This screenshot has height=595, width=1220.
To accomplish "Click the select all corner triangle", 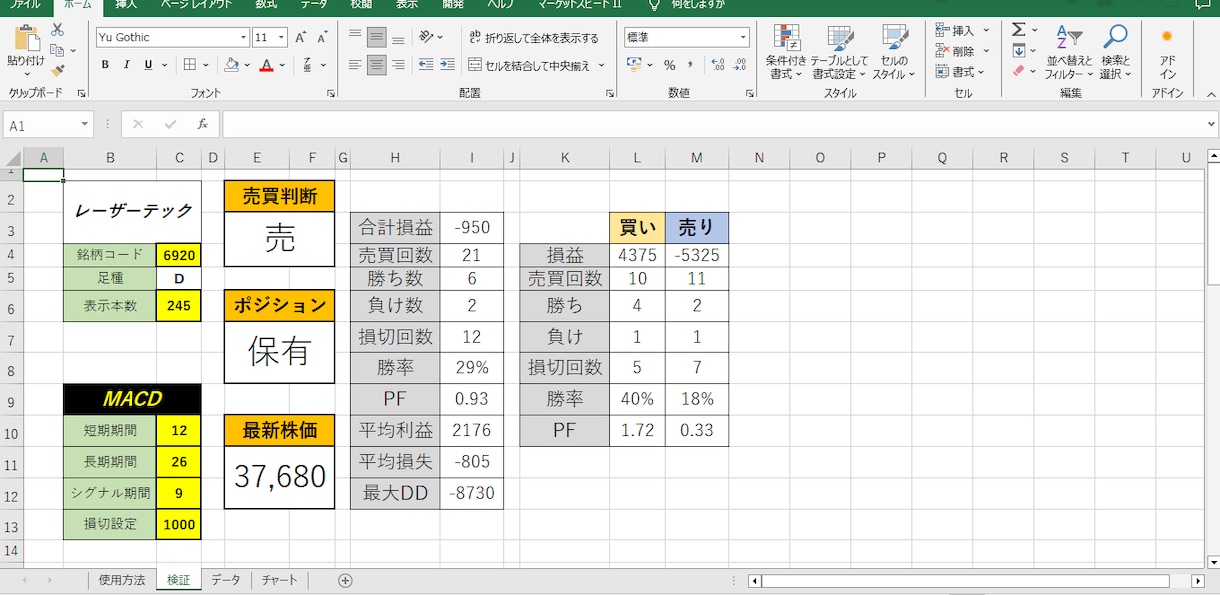I will pyautogui.click(x=11, y=158).
